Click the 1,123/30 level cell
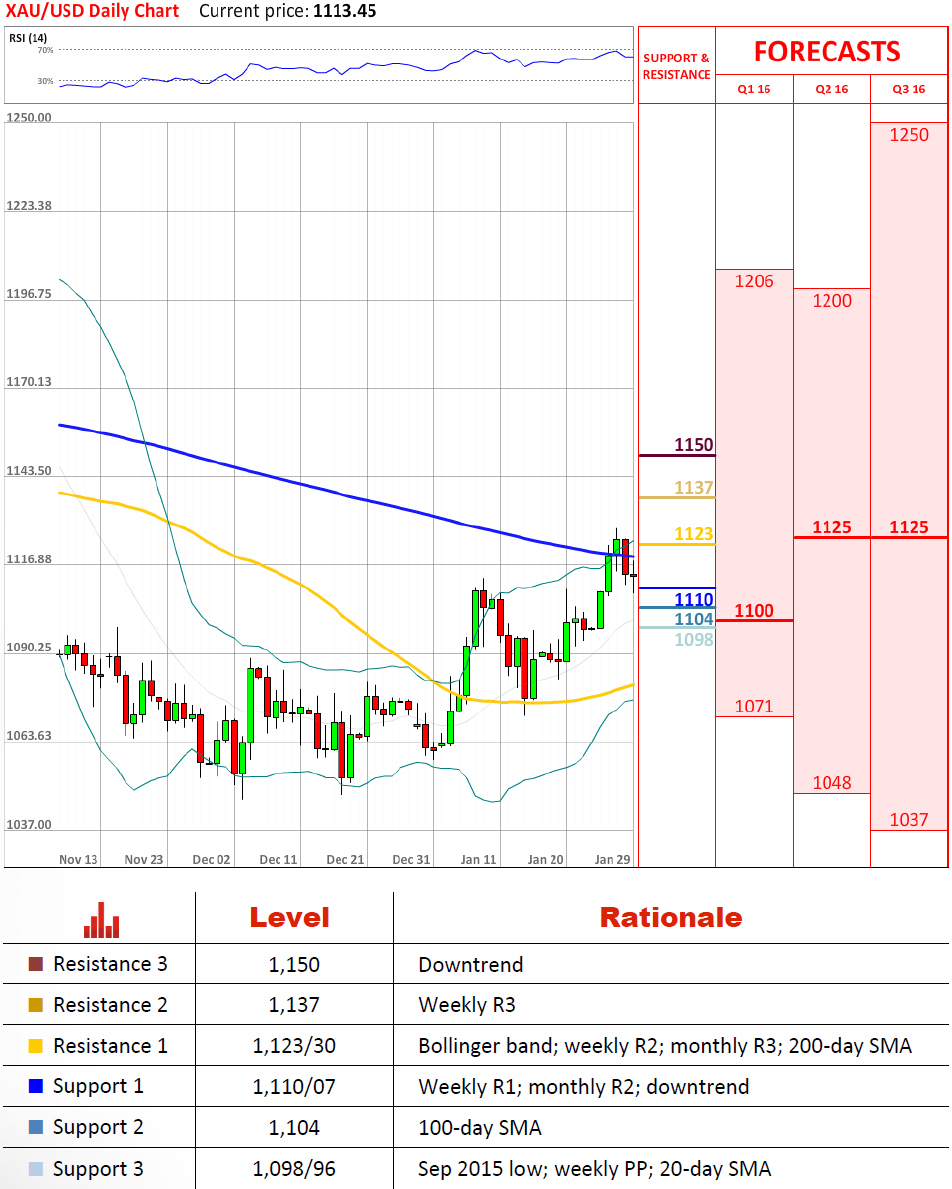 tap(294, 1046)
